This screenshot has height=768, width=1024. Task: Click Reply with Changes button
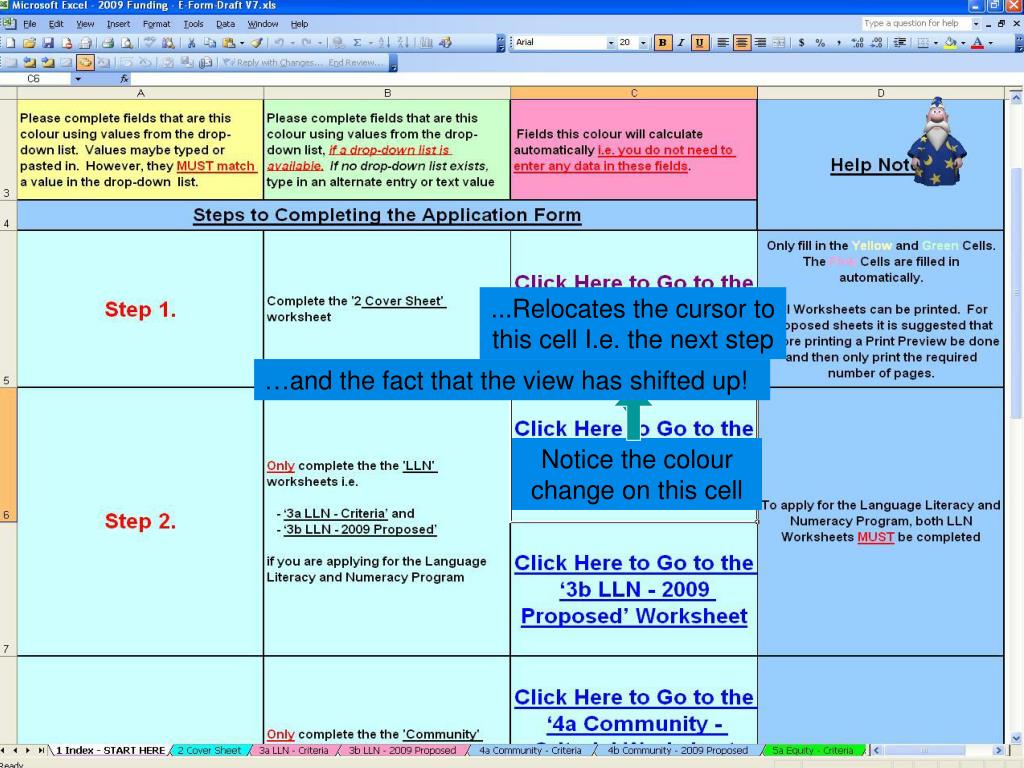272,63
